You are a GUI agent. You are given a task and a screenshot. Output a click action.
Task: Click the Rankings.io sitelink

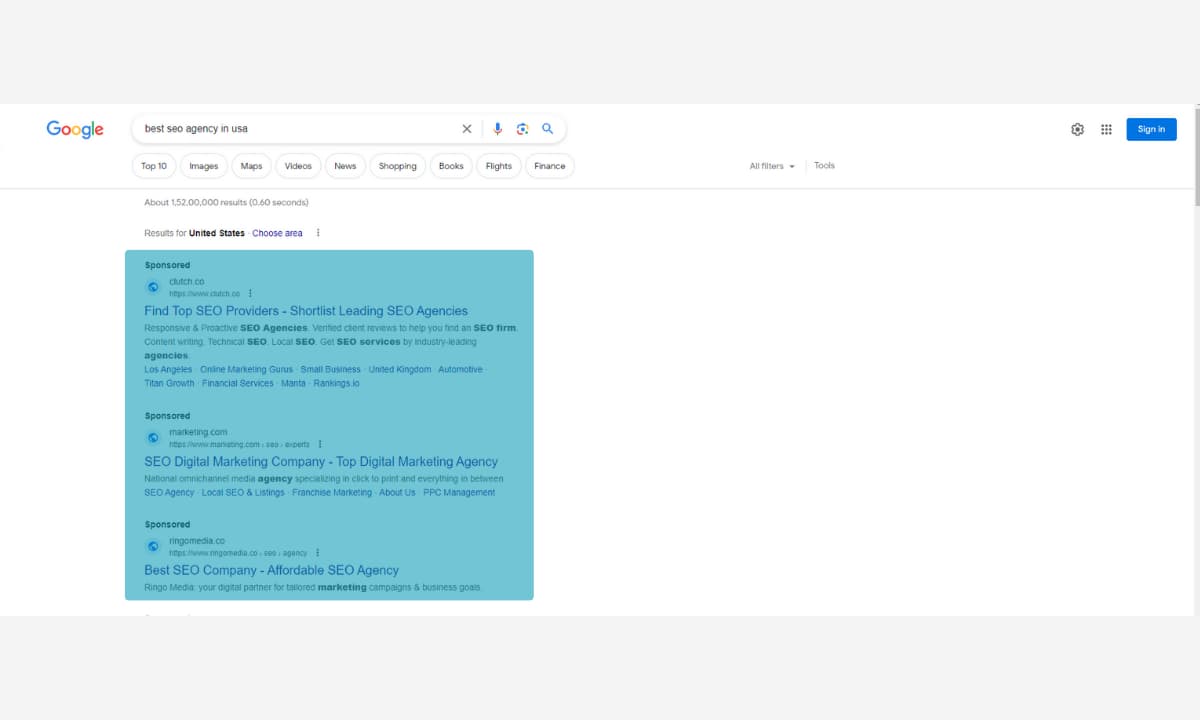coord(336,383)
